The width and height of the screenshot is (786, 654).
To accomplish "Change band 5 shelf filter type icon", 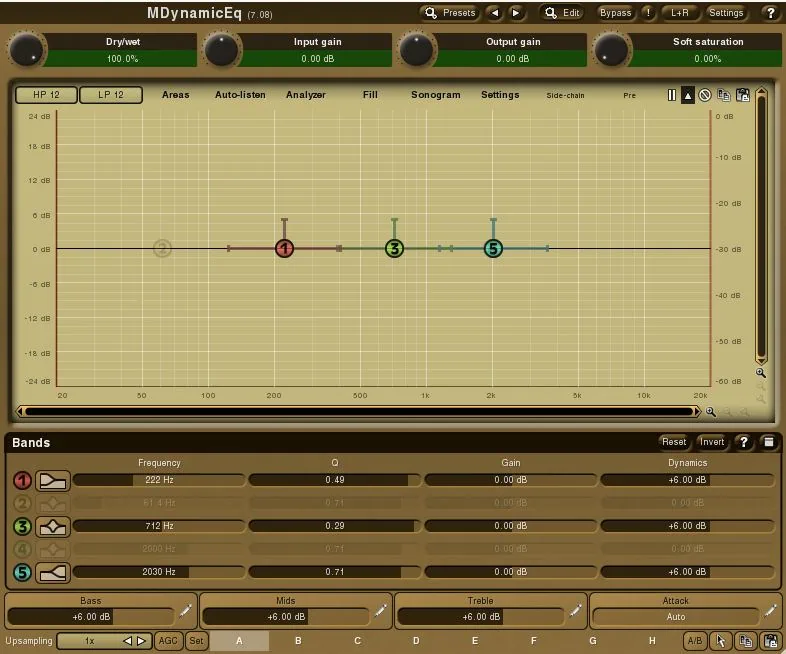I will 53,573.
